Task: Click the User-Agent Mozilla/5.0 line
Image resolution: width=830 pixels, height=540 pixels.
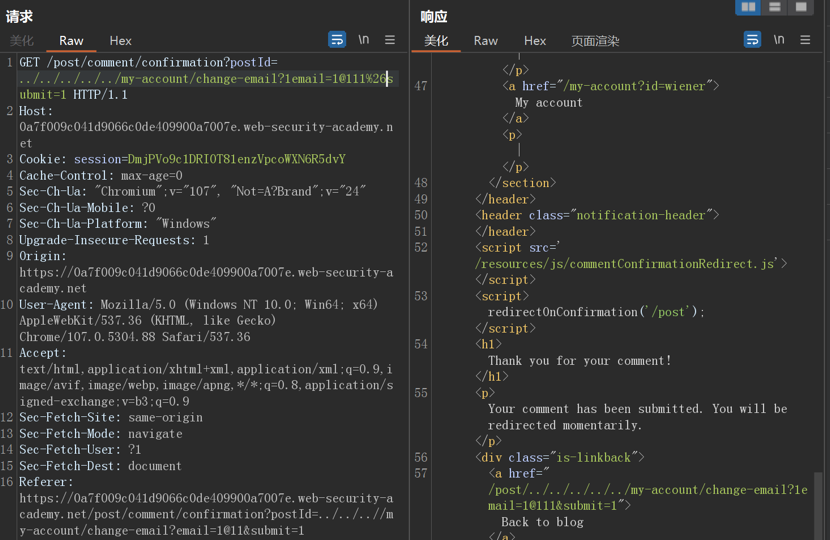Action: pos(199,305)
